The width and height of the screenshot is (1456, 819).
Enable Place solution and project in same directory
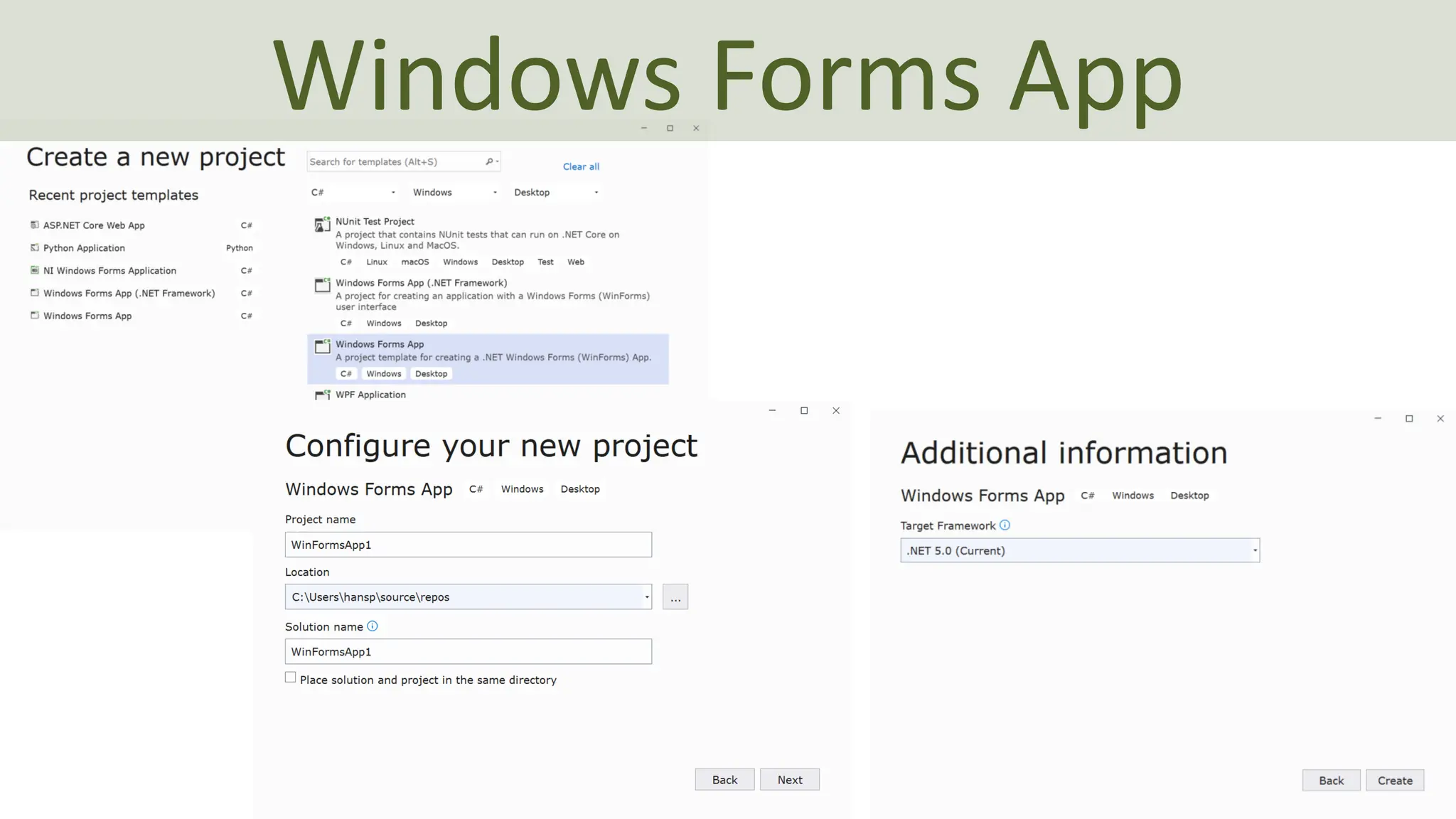290,678
